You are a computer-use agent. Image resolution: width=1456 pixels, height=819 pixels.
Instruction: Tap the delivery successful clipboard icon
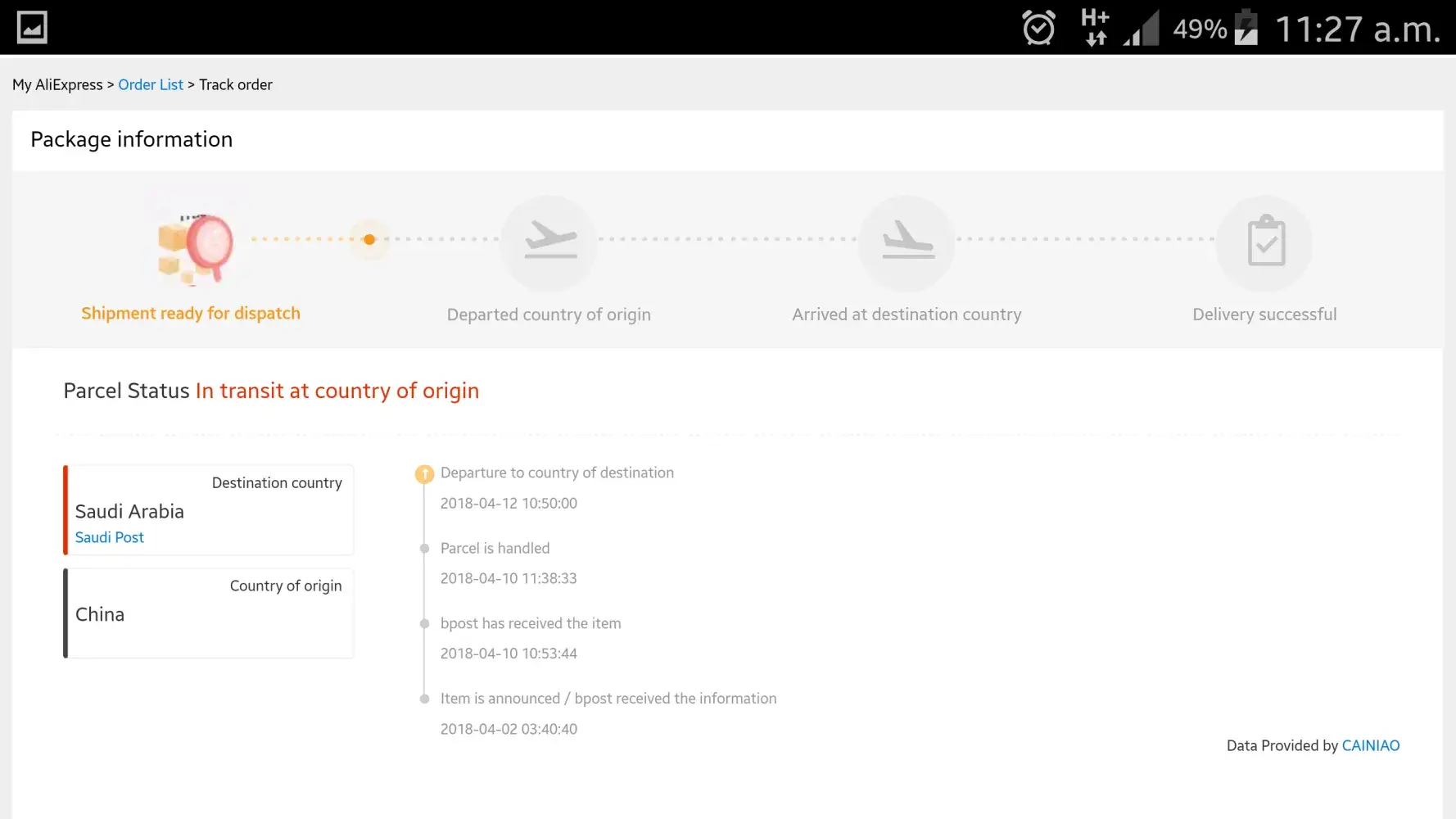click(1265, 243)
